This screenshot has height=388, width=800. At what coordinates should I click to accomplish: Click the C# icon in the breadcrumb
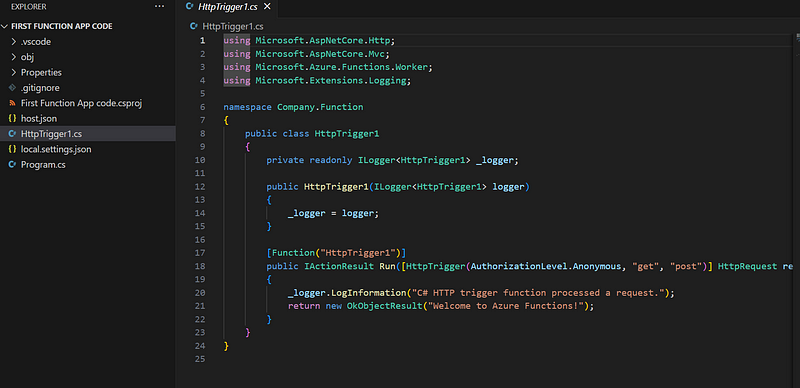click(193, 26)
